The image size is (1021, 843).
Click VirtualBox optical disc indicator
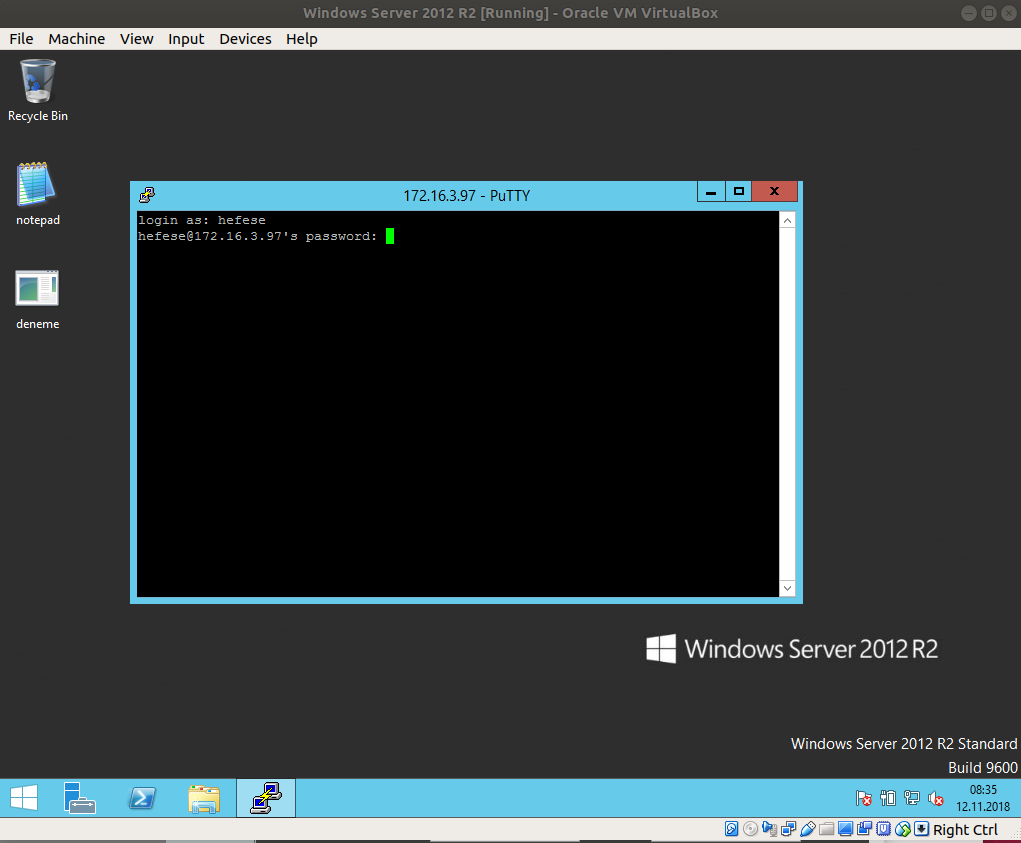(750, 829)
